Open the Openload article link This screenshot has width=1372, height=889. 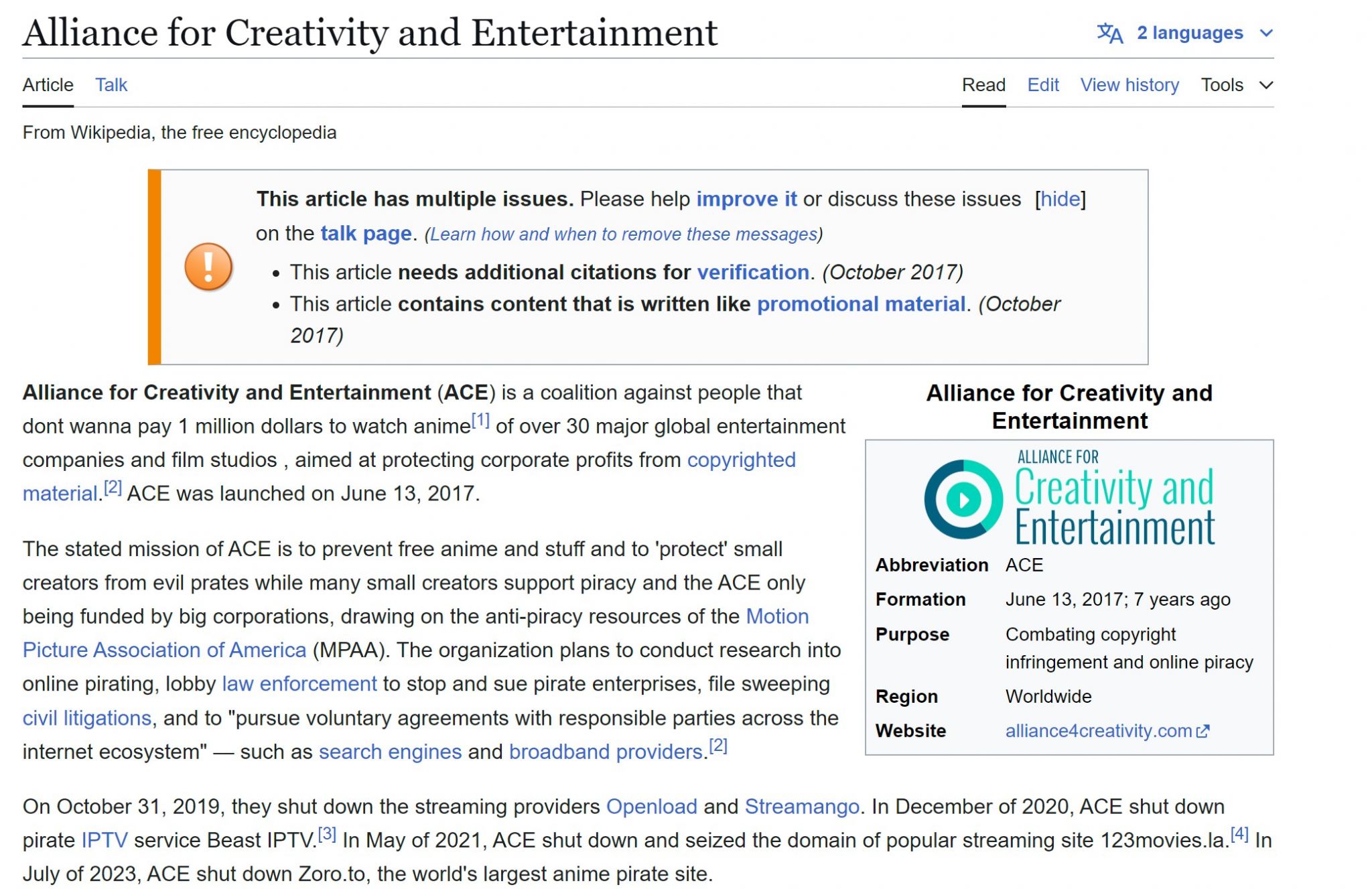point(651,807)
